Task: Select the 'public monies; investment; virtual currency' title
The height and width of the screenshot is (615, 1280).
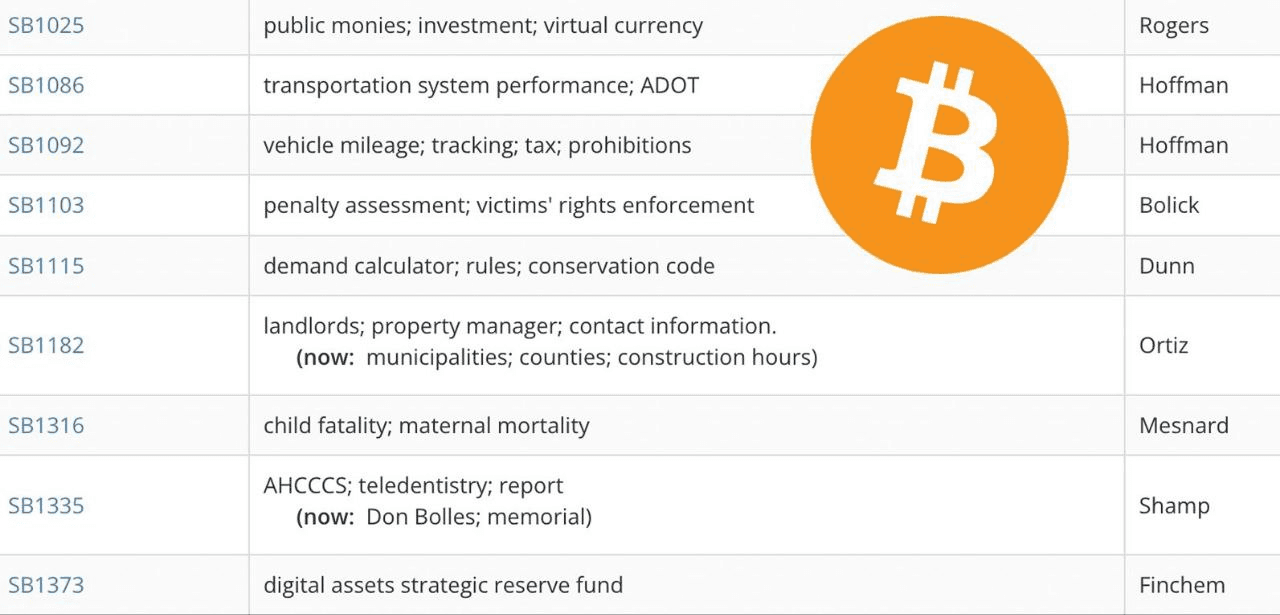Action: point(483,26)
